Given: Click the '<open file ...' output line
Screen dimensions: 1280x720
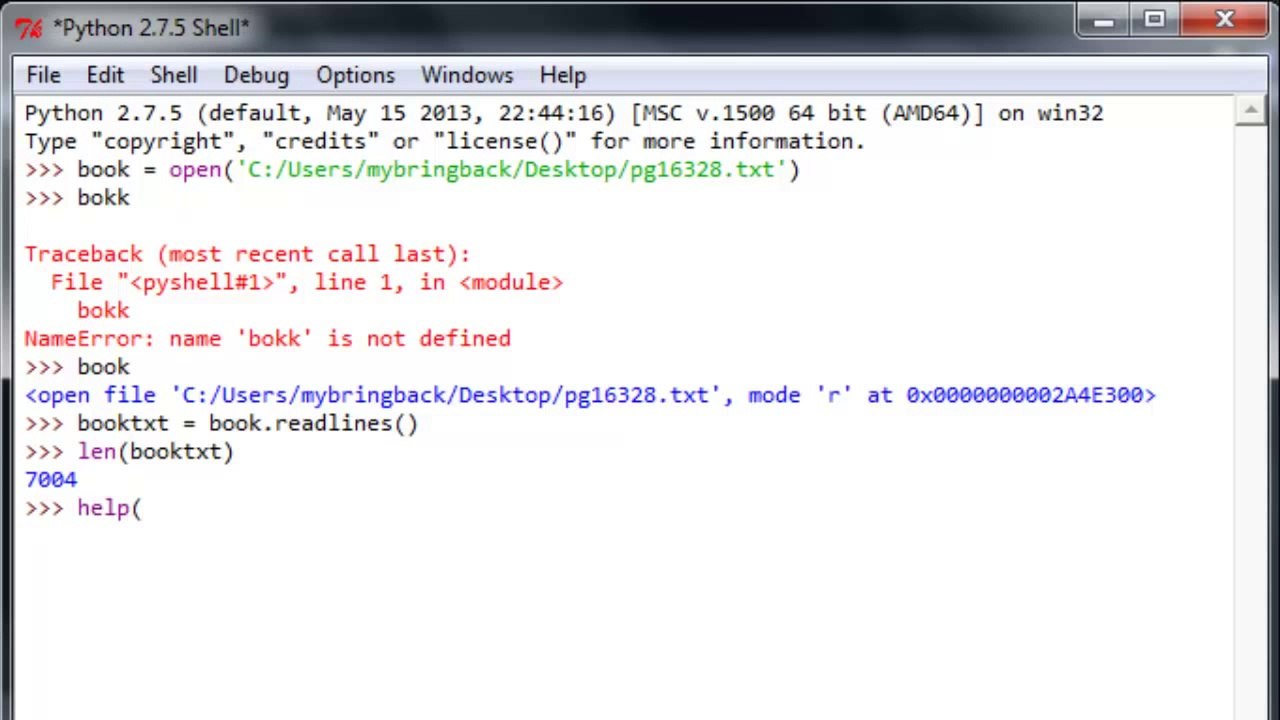Looking at the screenshot, I should [590, 395].
